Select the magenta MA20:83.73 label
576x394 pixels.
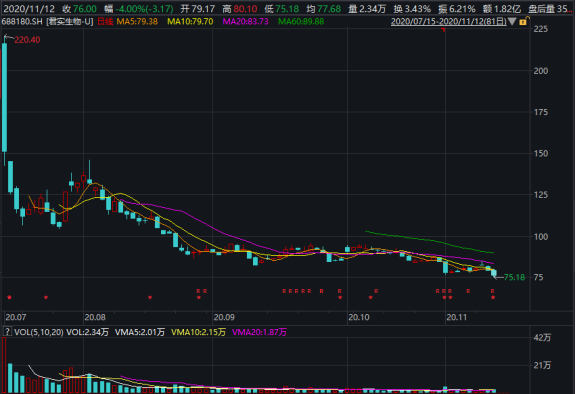click(x=245, y=22)
